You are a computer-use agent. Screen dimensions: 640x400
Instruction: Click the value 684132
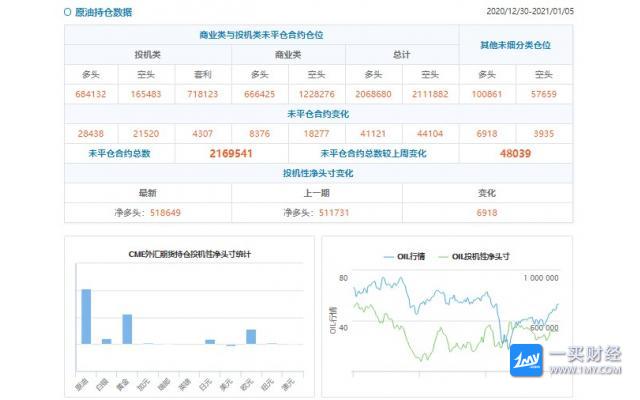91,94
